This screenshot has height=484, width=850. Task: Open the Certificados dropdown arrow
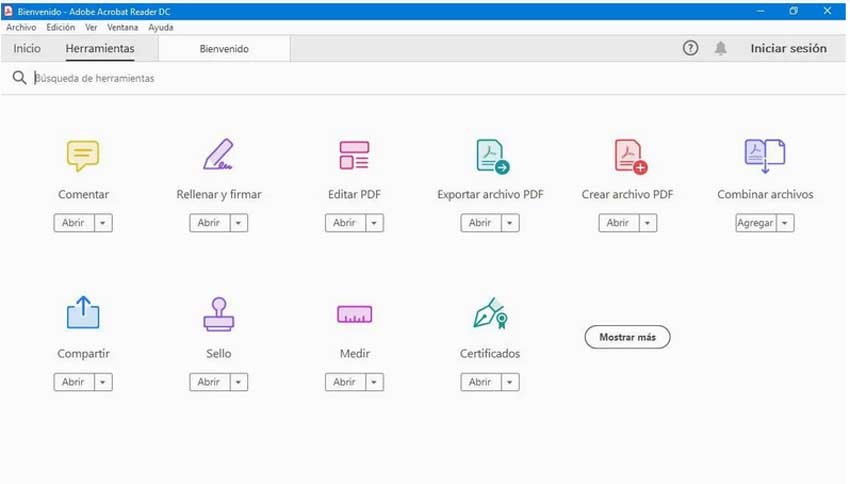510,382
